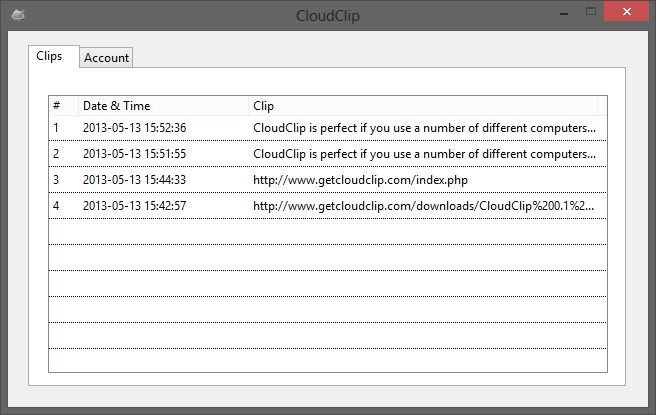
Task: Click row number 1 in clips list
Action: coord(56,128)
